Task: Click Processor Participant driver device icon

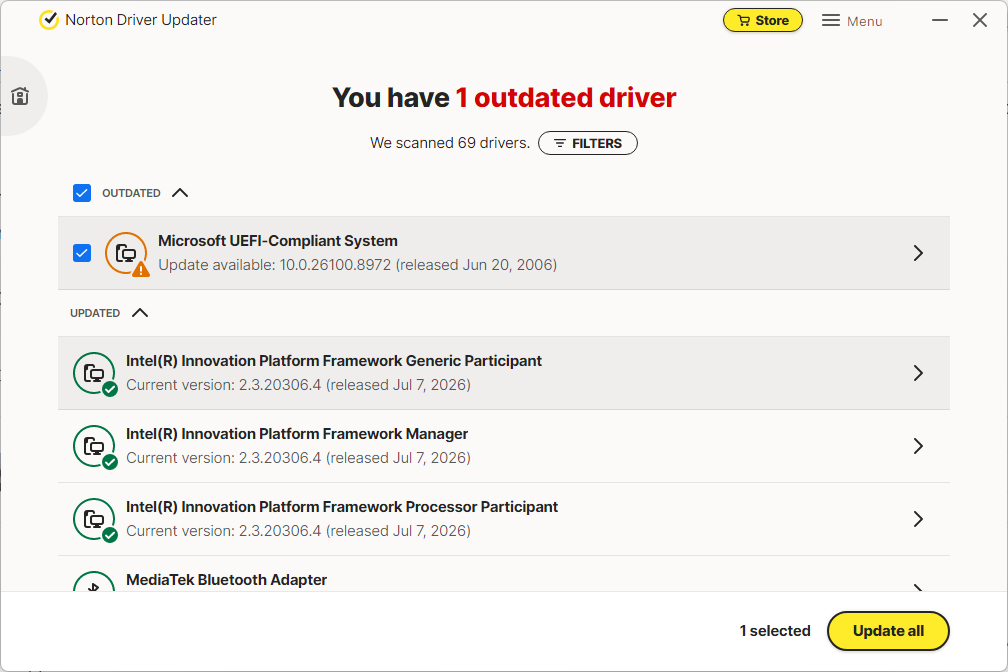Action: click(x=94, y=520)
